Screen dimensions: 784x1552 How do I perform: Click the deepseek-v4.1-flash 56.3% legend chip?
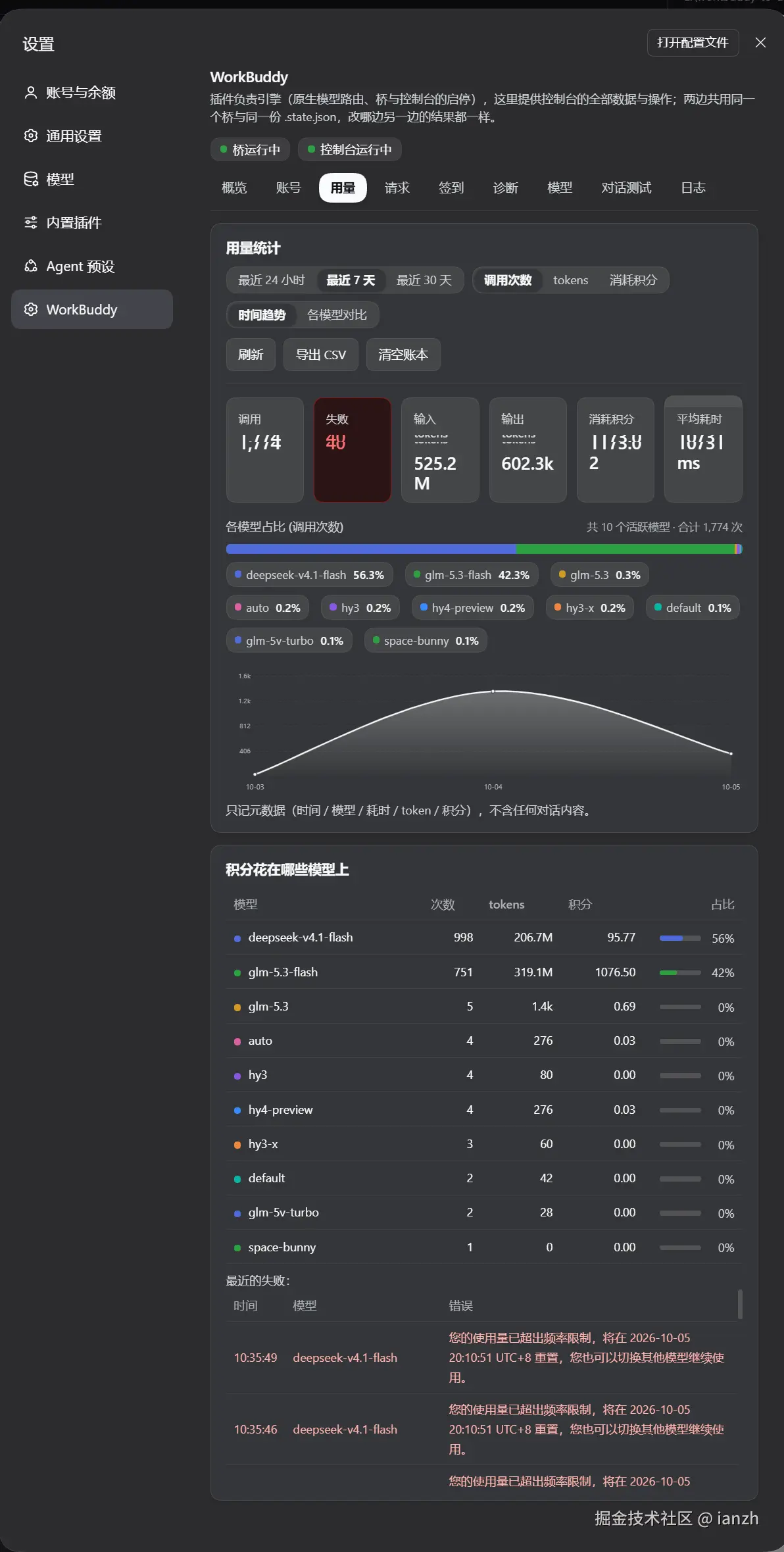310,575
